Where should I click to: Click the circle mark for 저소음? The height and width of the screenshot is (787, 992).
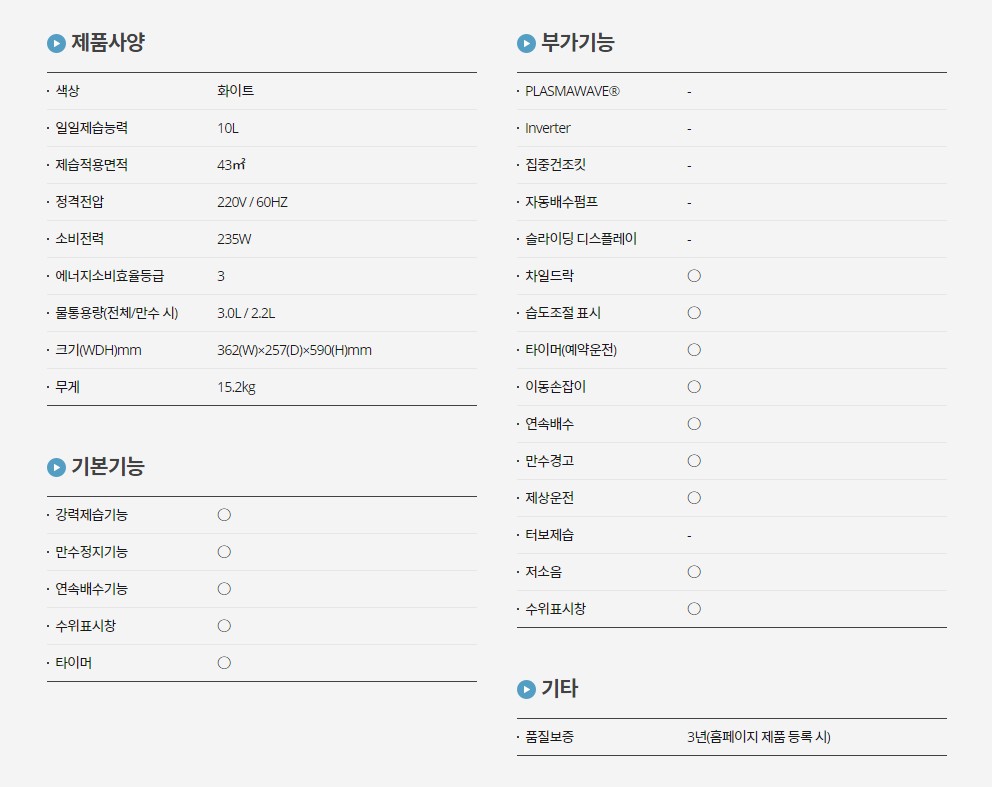pos(694,572)
